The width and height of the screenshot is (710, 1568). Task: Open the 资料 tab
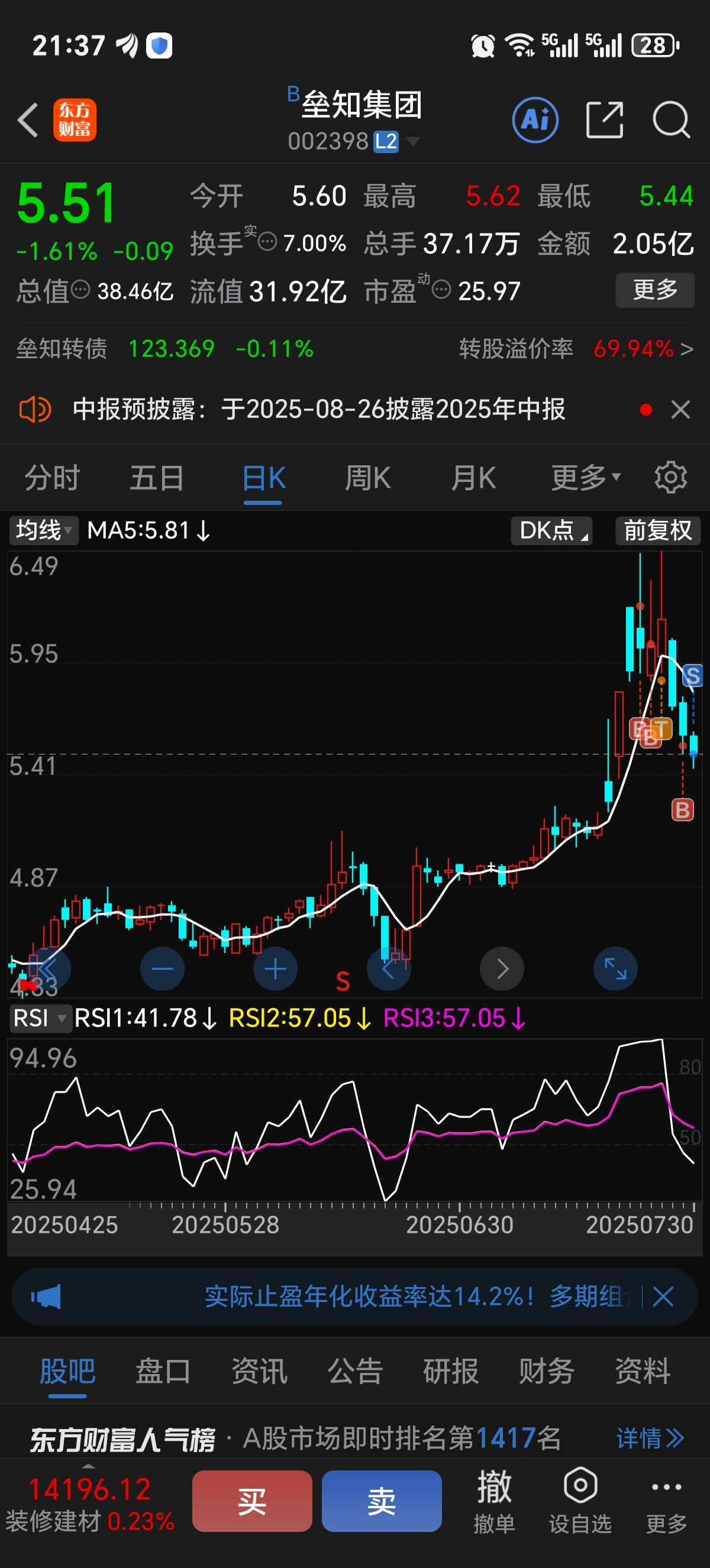[x=643, y=1371]
